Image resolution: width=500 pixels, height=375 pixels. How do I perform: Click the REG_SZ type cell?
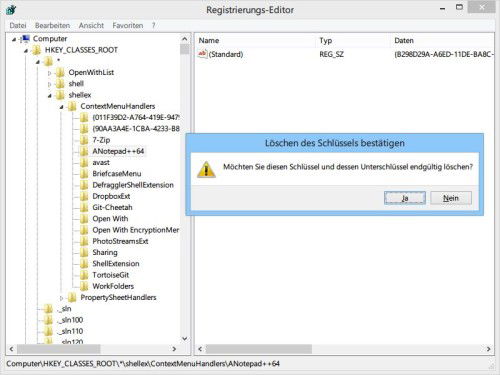[x=331, y=54]
